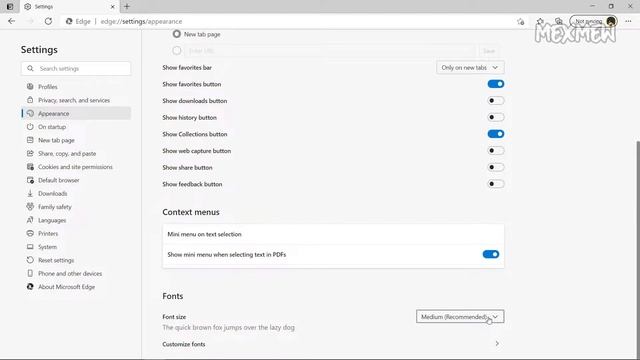Click the Share copy paste sidebar icon
The image size is (640, 360).
(30, 153)
